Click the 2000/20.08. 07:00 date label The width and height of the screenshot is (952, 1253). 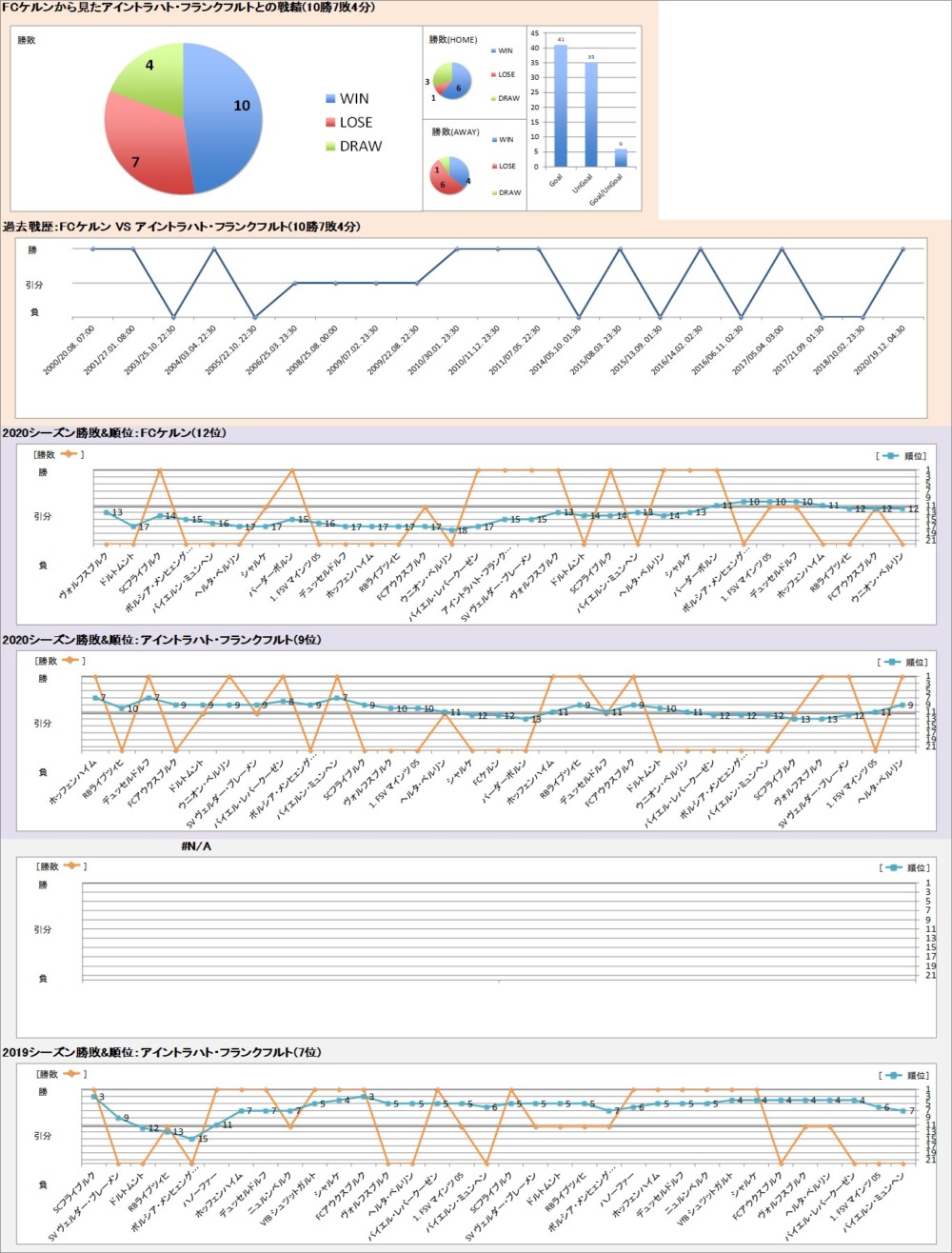tap(68, 350)
